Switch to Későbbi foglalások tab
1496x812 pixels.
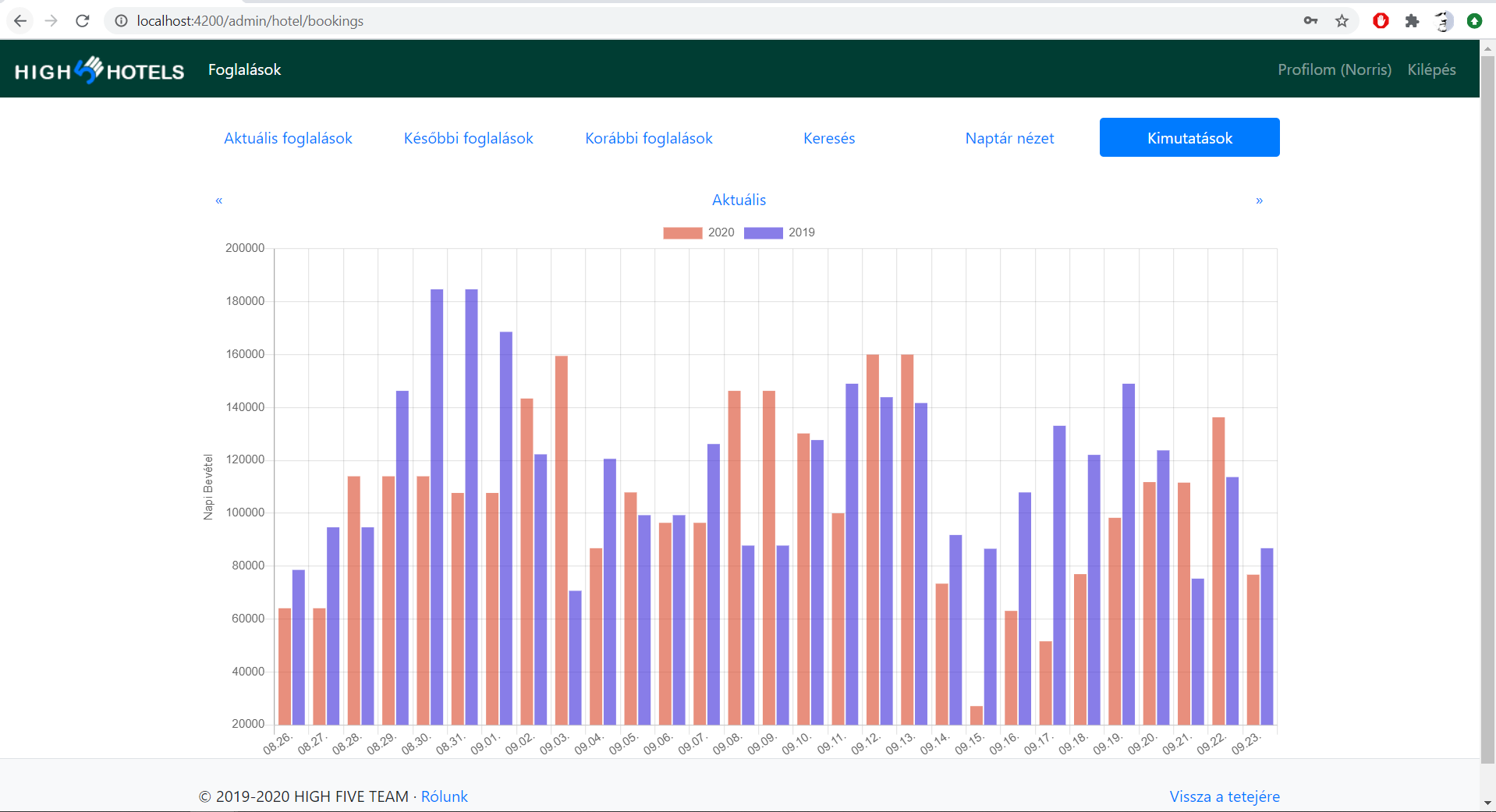(x=468, y=138)
